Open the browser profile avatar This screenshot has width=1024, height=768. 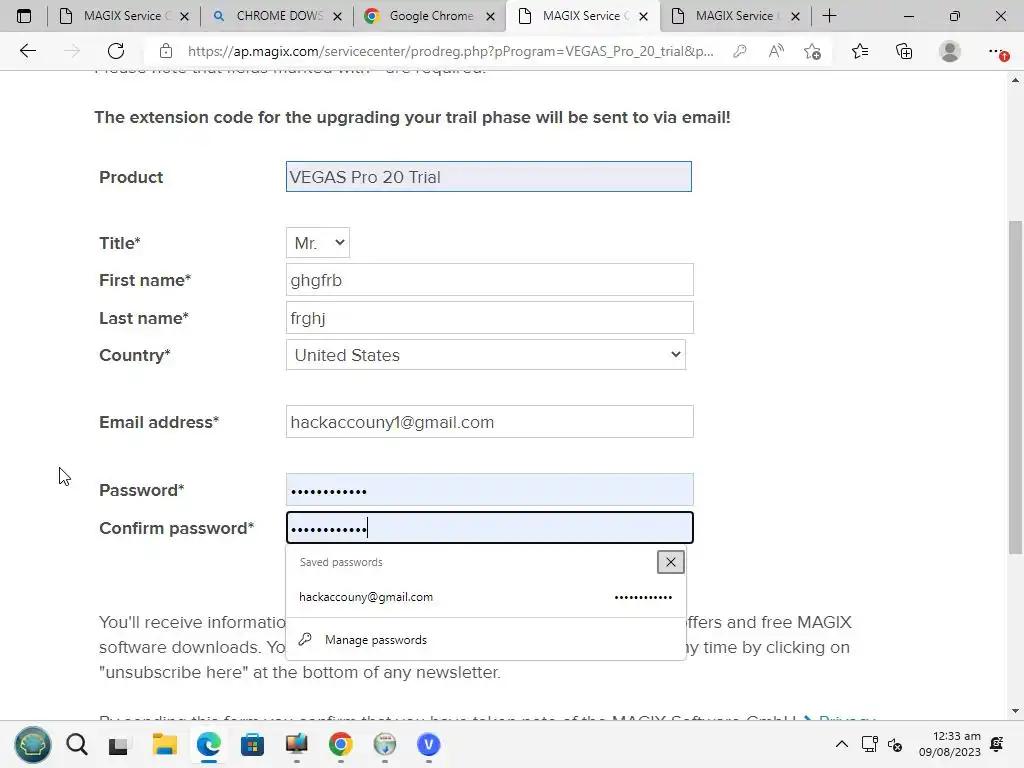tap(950, 51)
